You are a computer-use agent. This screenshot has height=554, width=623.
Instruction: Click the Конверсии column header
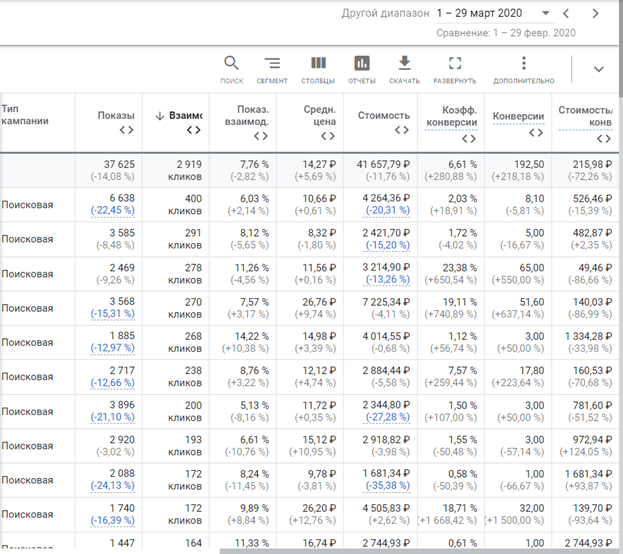pos(518,116)
